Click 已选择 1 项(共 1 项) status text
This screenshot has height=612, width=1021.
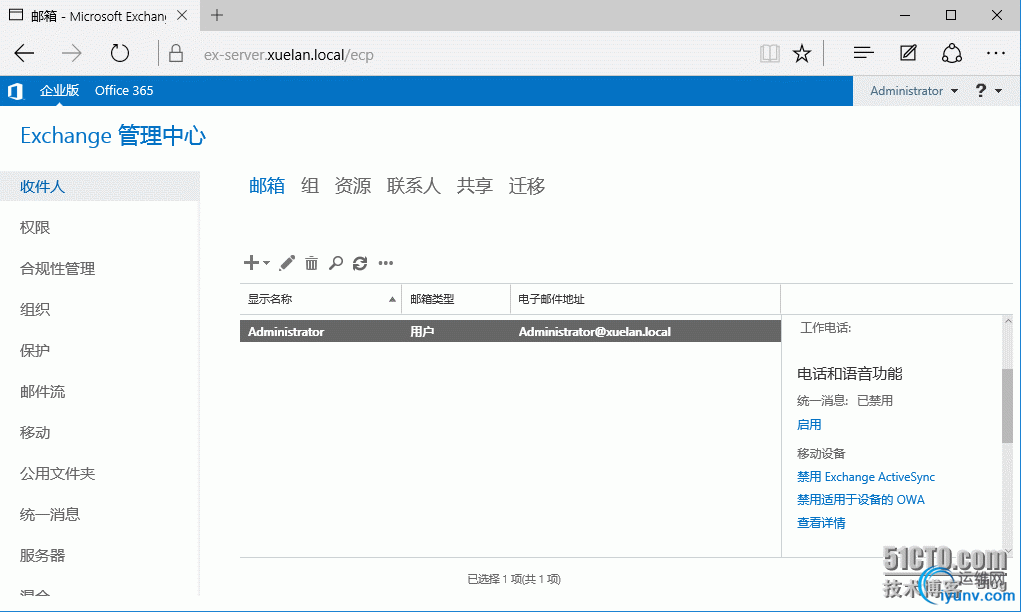pyautogui.click(x=514, y=579)
